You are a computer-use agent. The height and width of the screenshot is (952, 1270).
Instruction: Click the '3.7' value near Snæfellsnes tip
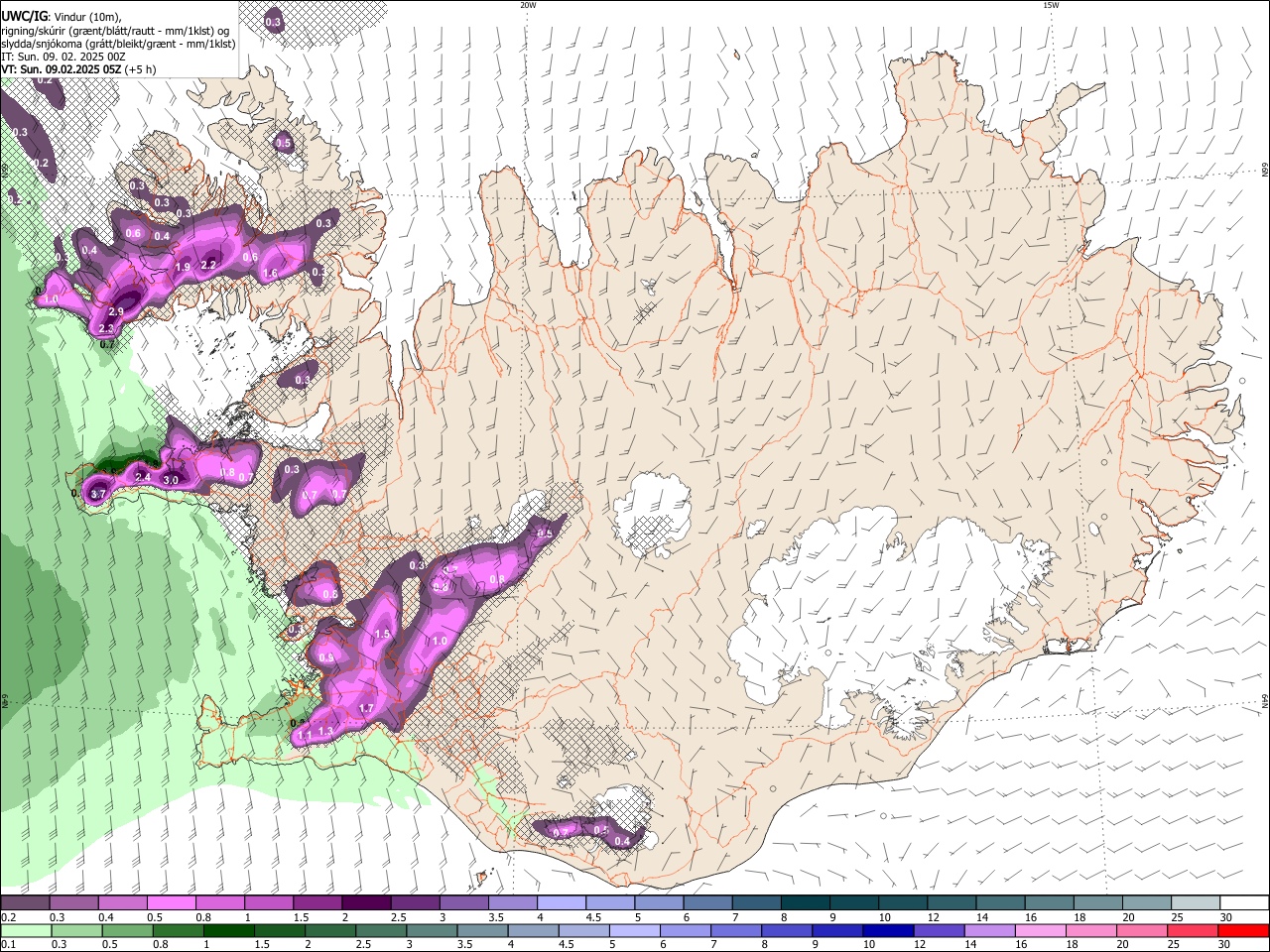[98, 494]
